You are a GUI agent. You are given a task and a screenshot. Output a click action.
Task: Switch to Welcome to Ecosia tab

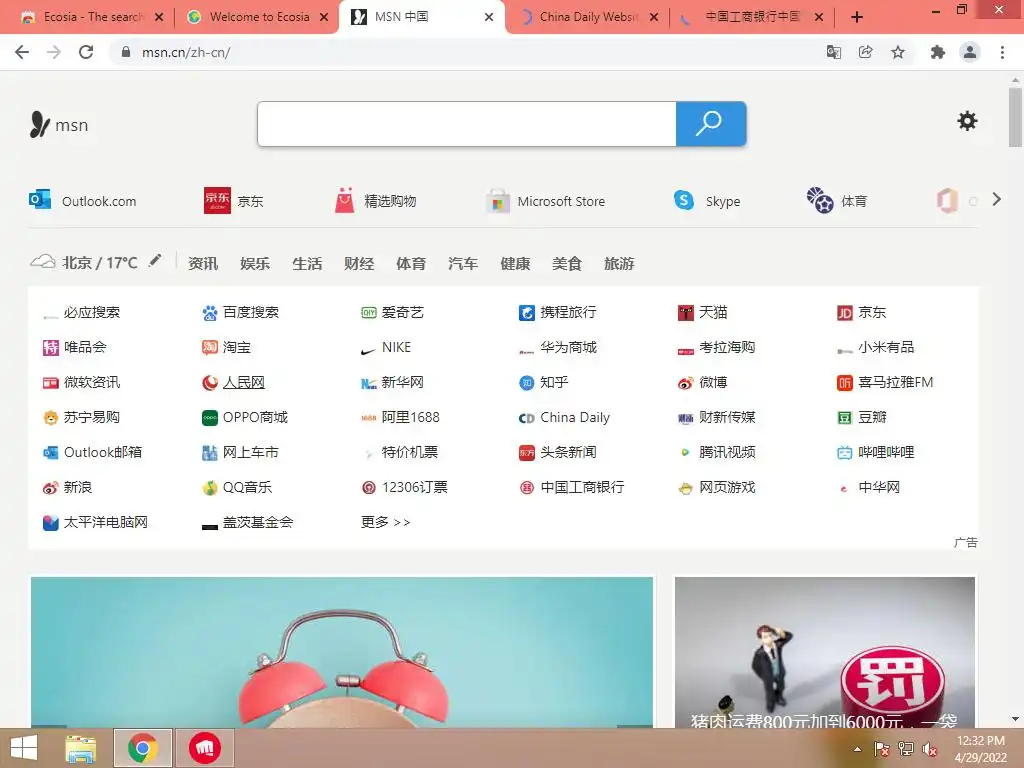[259, 17]
